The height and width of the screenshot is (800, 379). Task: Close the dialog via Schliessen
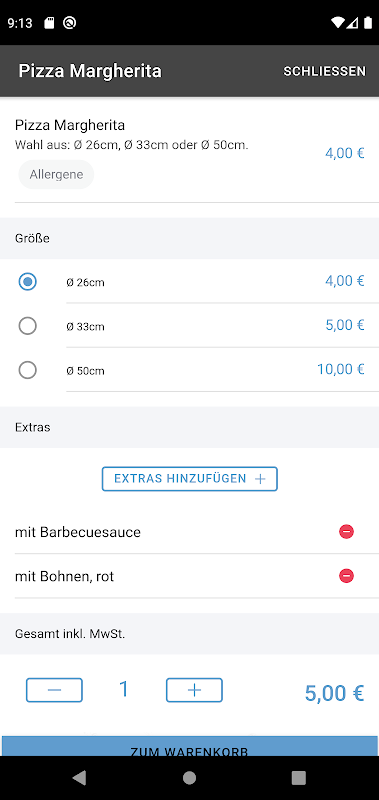[x=324, y=71]
